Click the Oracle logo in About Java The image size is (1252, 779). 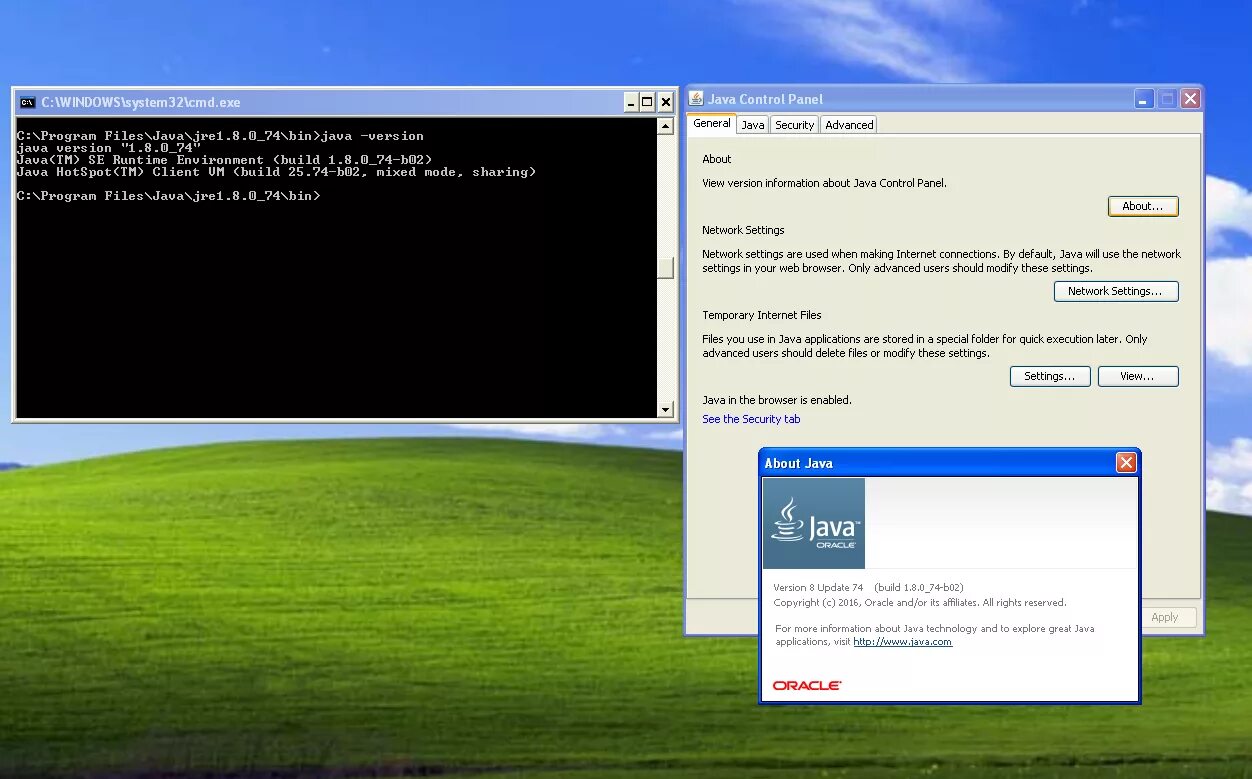pos(807,685)
